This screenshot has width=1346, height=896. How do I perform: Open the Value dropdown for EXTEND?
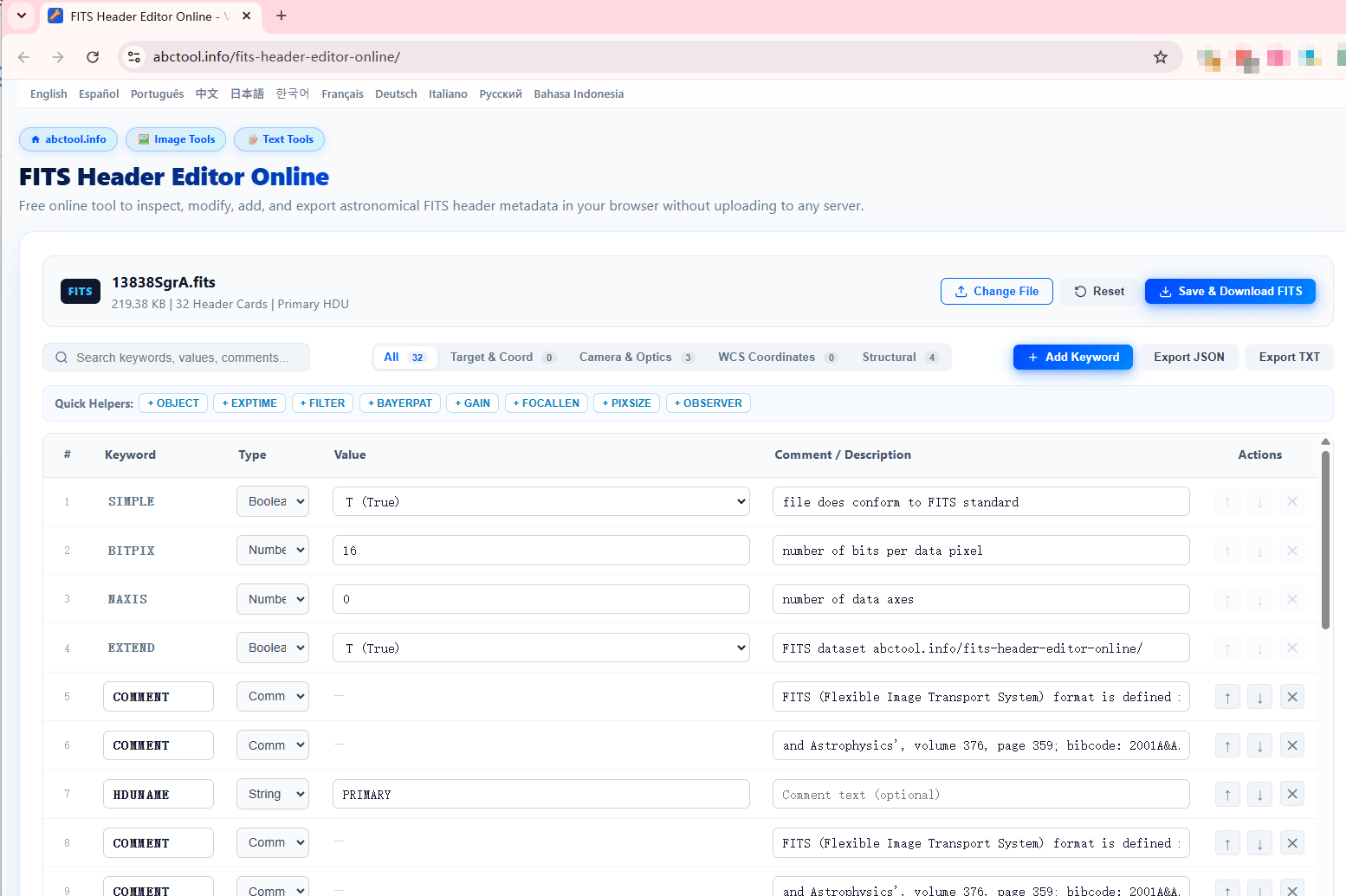(x=541, y=648)
